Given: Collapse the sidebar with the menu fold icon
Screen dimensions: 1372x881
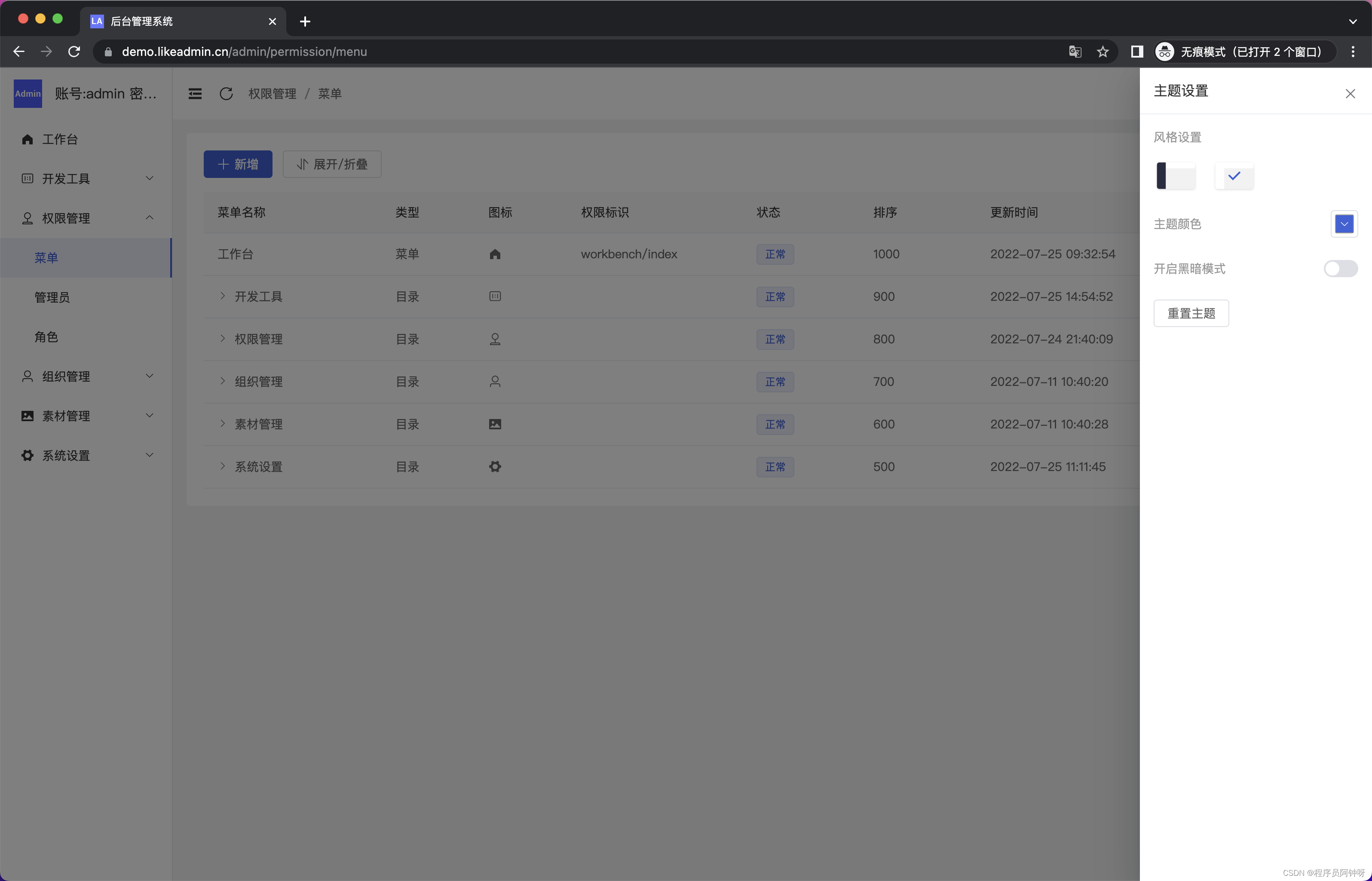Looking at the screenshot, I should click(195, 94).
